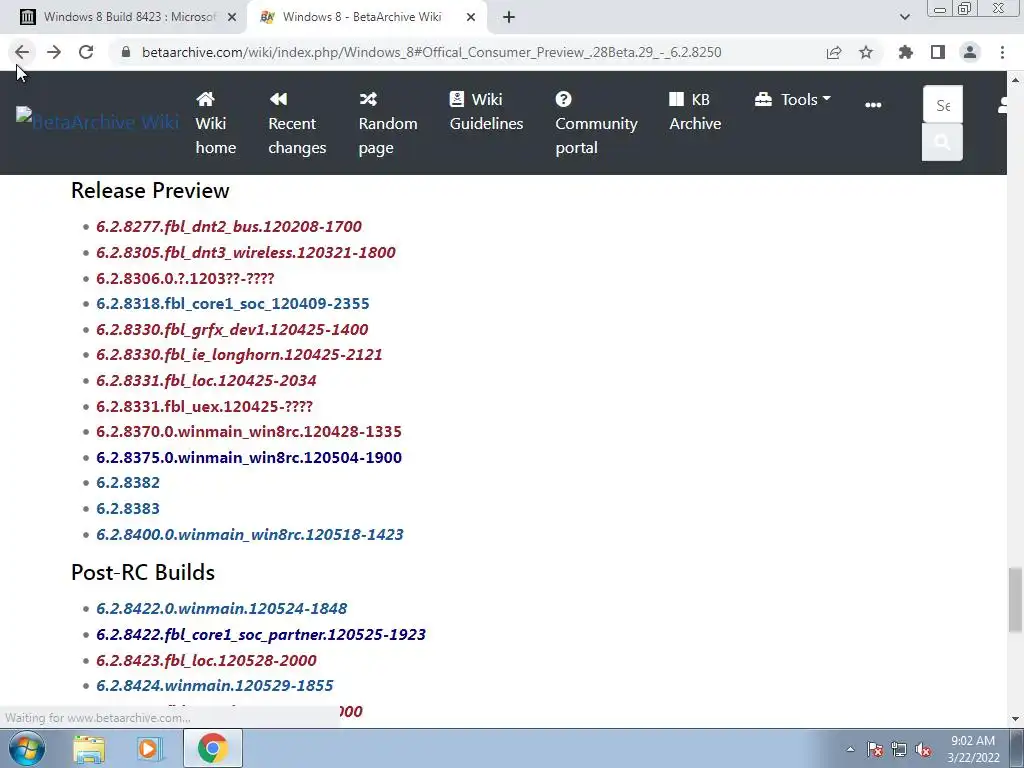This screenshot has width=1024, height=768.
Task: Open build 6.2.8422.0.winmain.120524-1848
Action: [221, 609]
